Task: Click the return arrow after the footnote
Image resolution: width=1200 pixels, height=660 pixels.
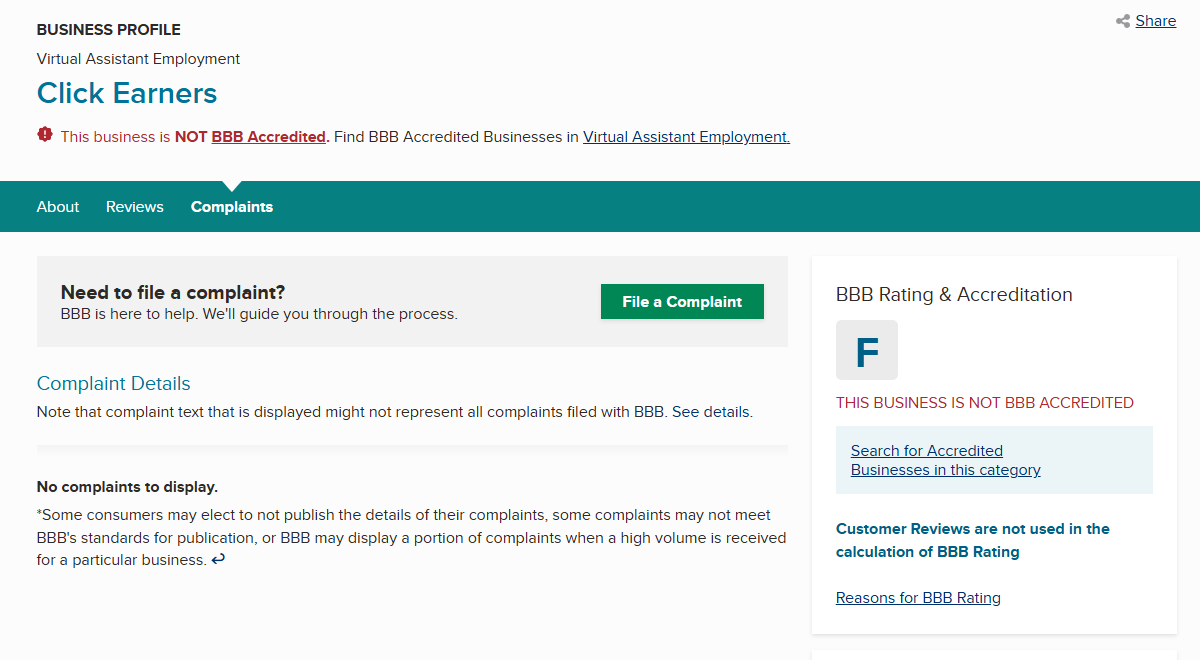Action: pyautogui.click(x=218, y=560)
